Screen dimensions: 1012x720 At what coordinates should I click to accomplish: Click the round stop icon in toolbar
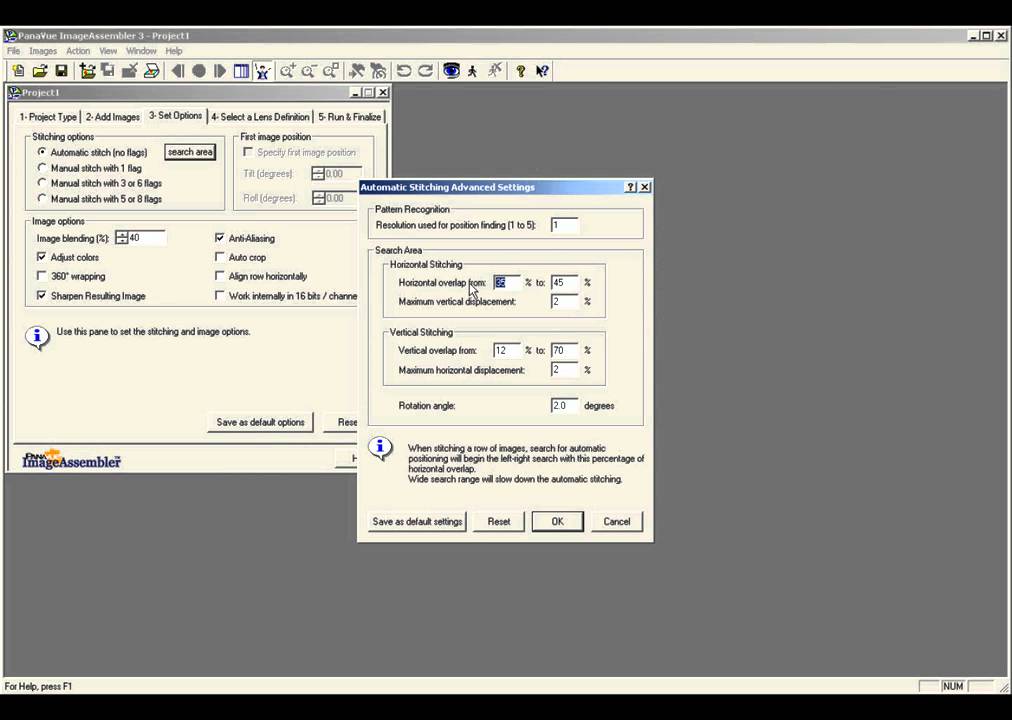pyautogui.click(x=199, y=71)
